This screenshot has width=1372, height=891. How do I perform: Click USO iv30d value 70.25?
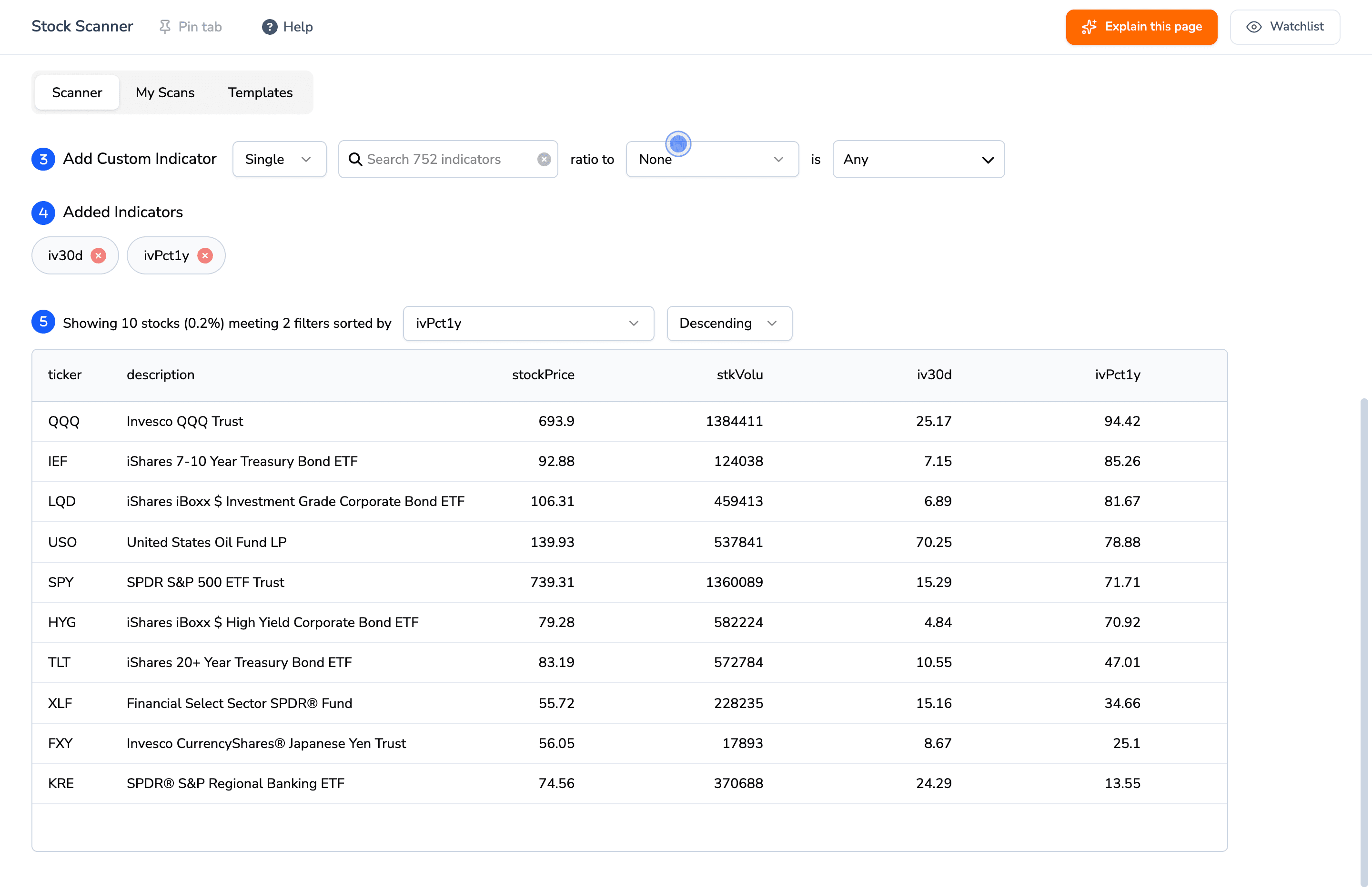pyautogui.click(x=934, y=542)
